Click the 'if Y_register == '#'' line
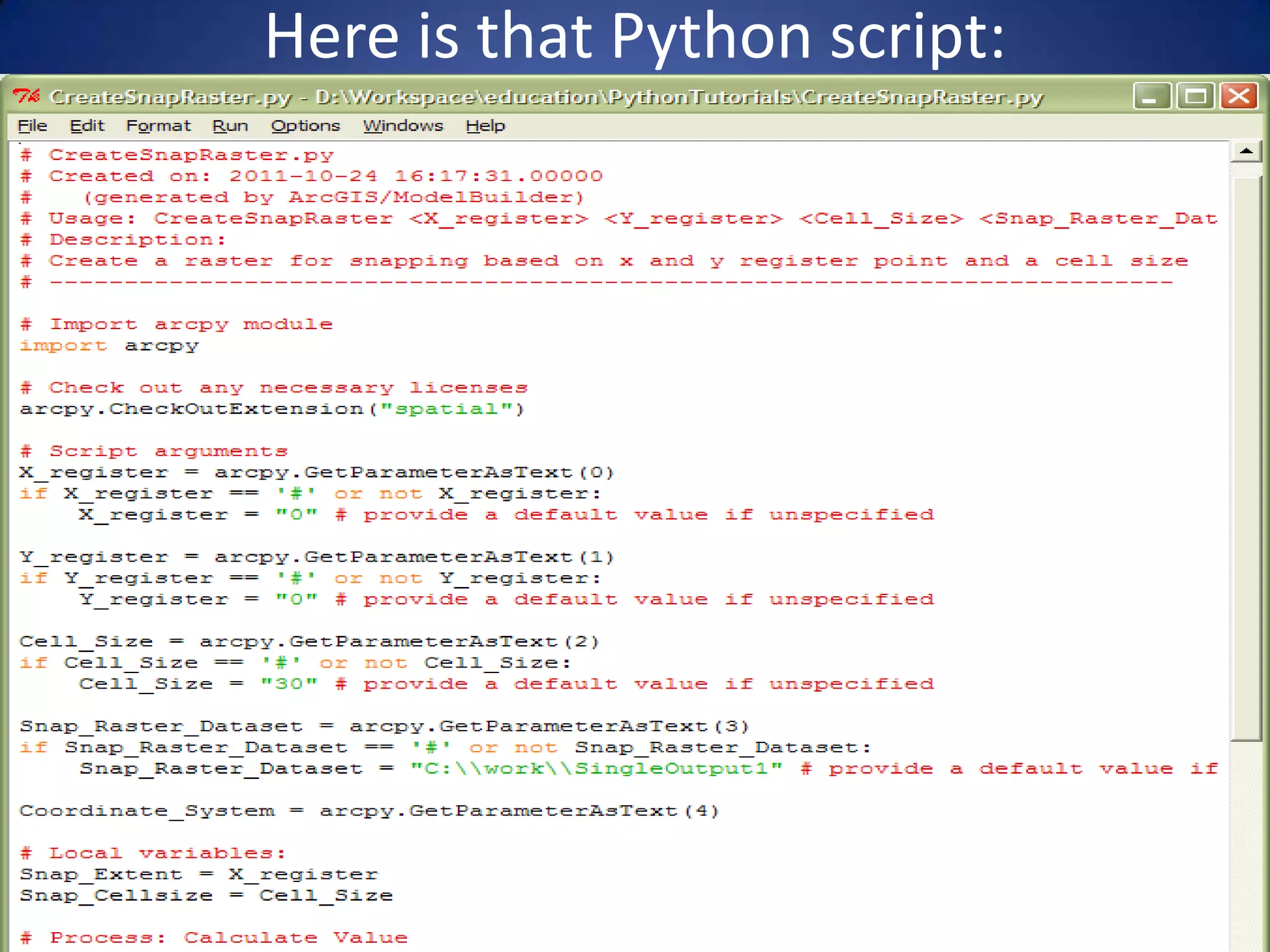 click(311, 578)
